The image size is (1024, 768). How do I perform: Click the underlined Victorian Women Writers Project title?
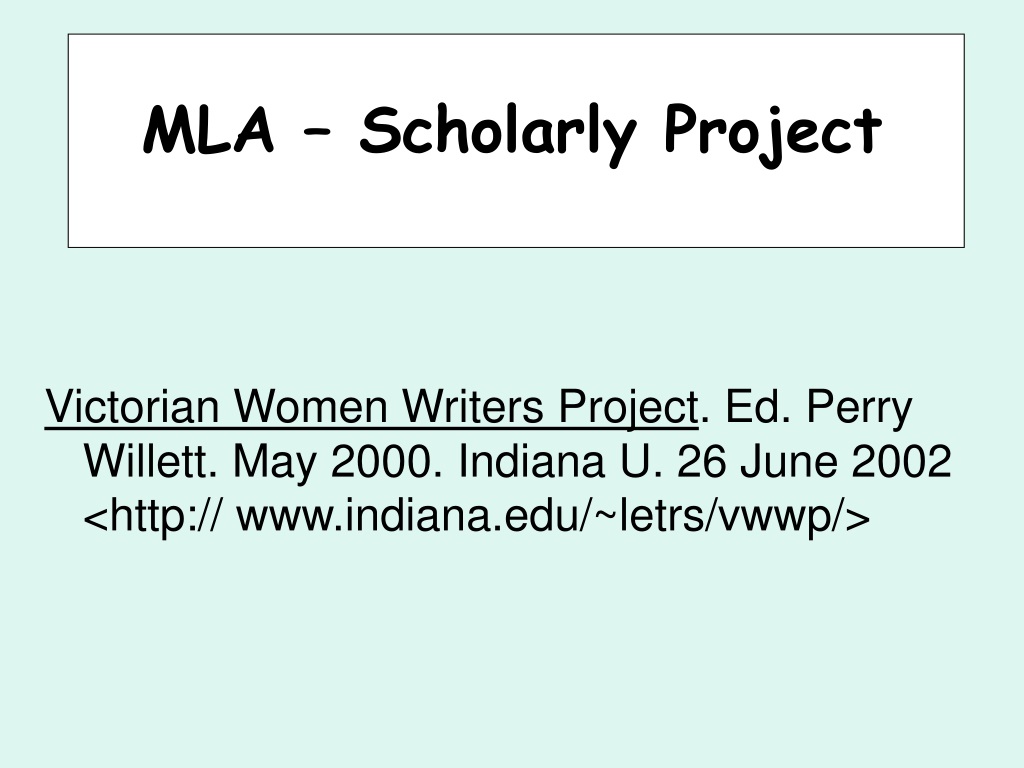coord(372,408)
